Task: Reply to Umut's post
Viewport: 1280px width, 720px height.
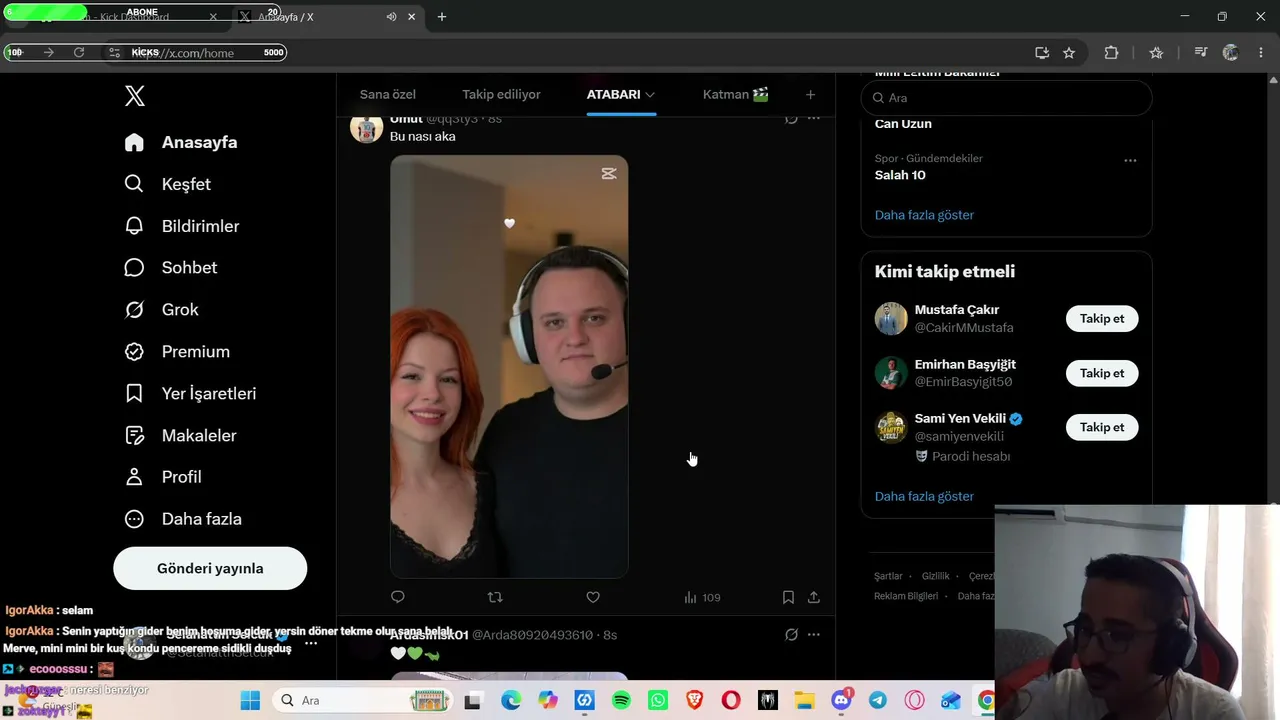Action: pos(398,597)
